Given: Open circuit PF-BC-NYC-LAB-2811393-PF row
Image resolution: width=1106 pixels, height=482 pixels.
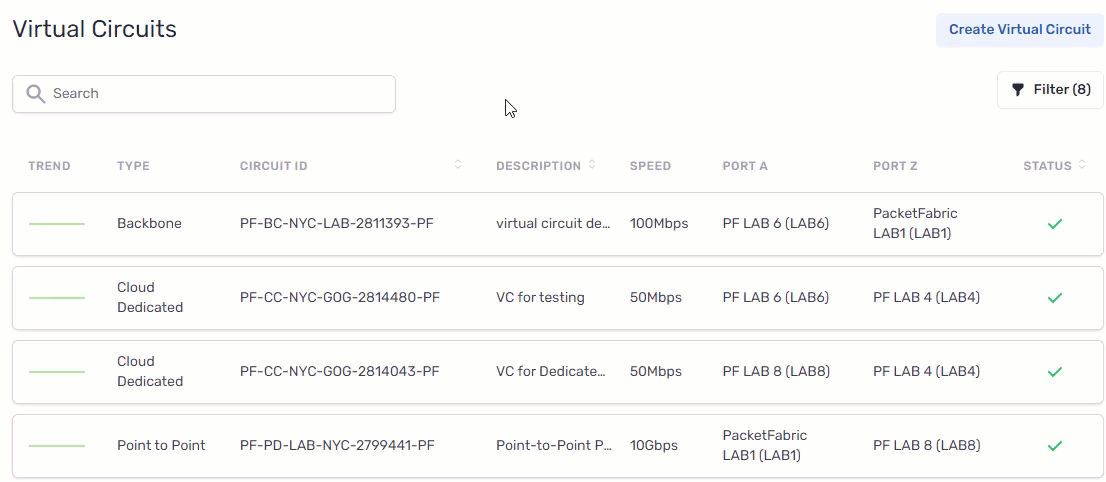Looking at the screenshot, I should coord(339,224).
